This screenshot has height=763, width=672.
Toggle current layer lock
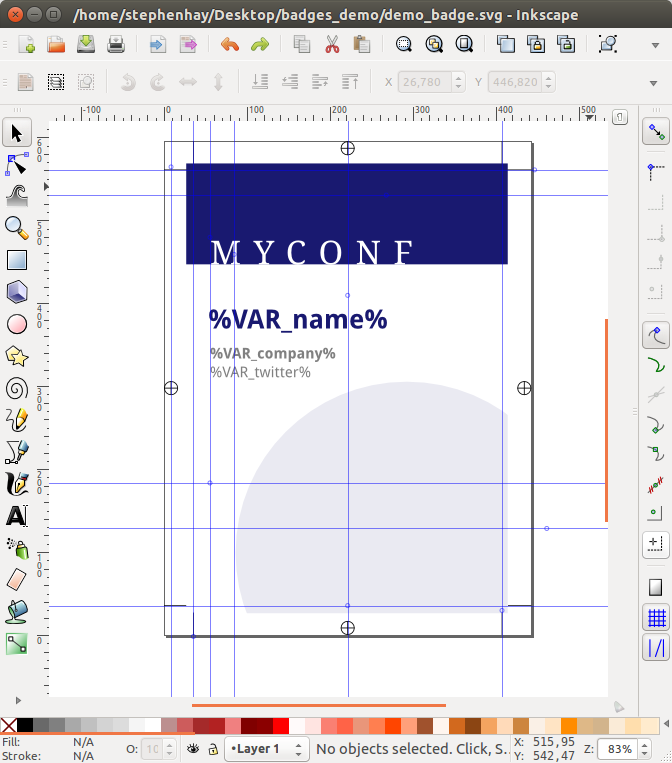pos(213,749)
